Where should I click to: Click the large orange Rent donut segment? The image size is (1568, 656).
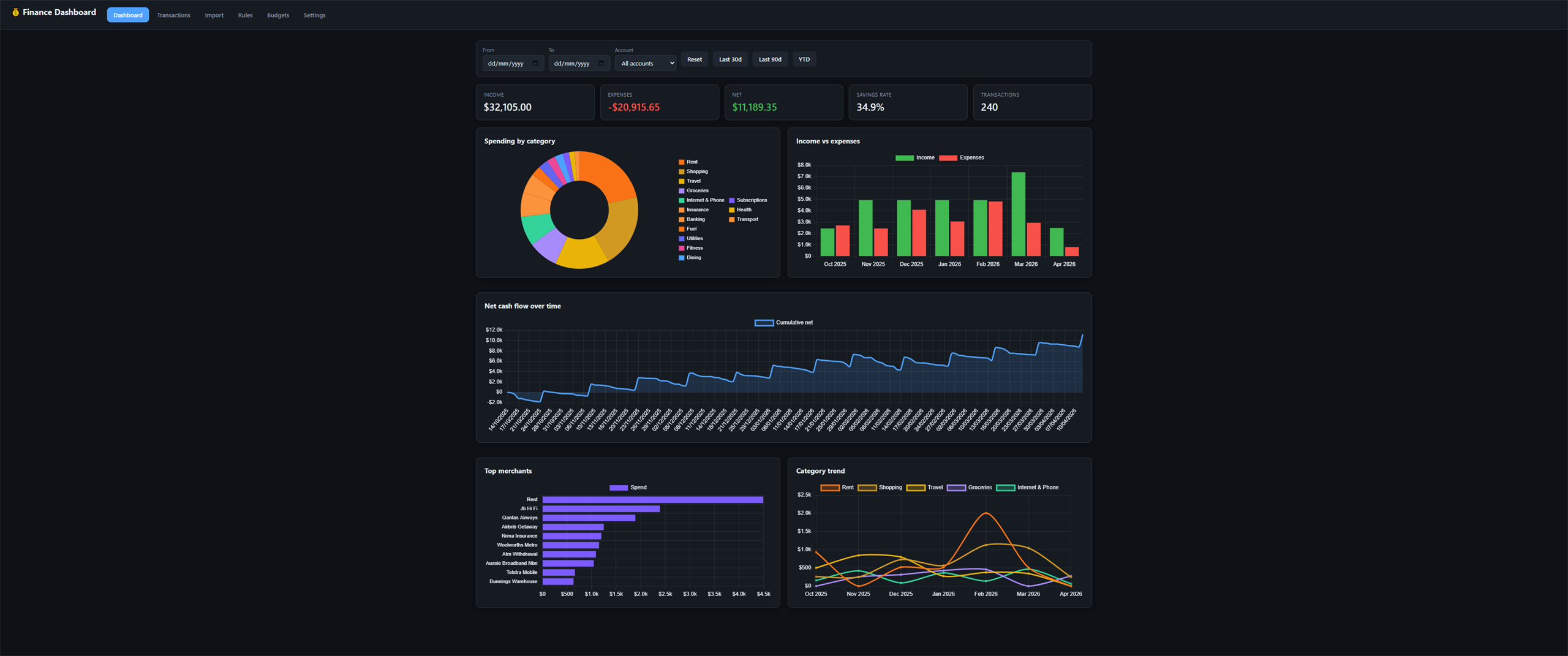[611, 175]
